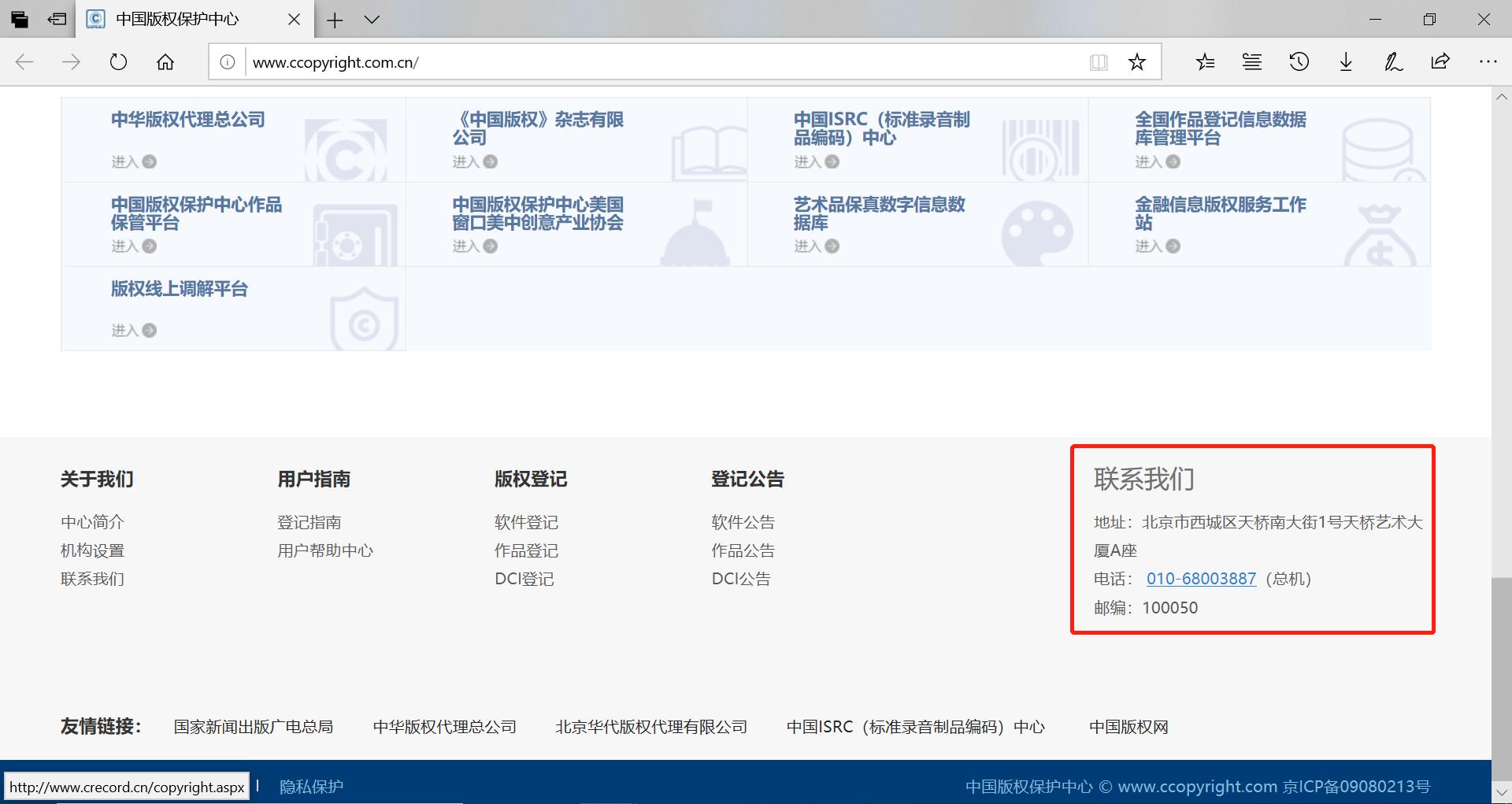
Task: Open the browser home page
Action: [x=165, y=61]
